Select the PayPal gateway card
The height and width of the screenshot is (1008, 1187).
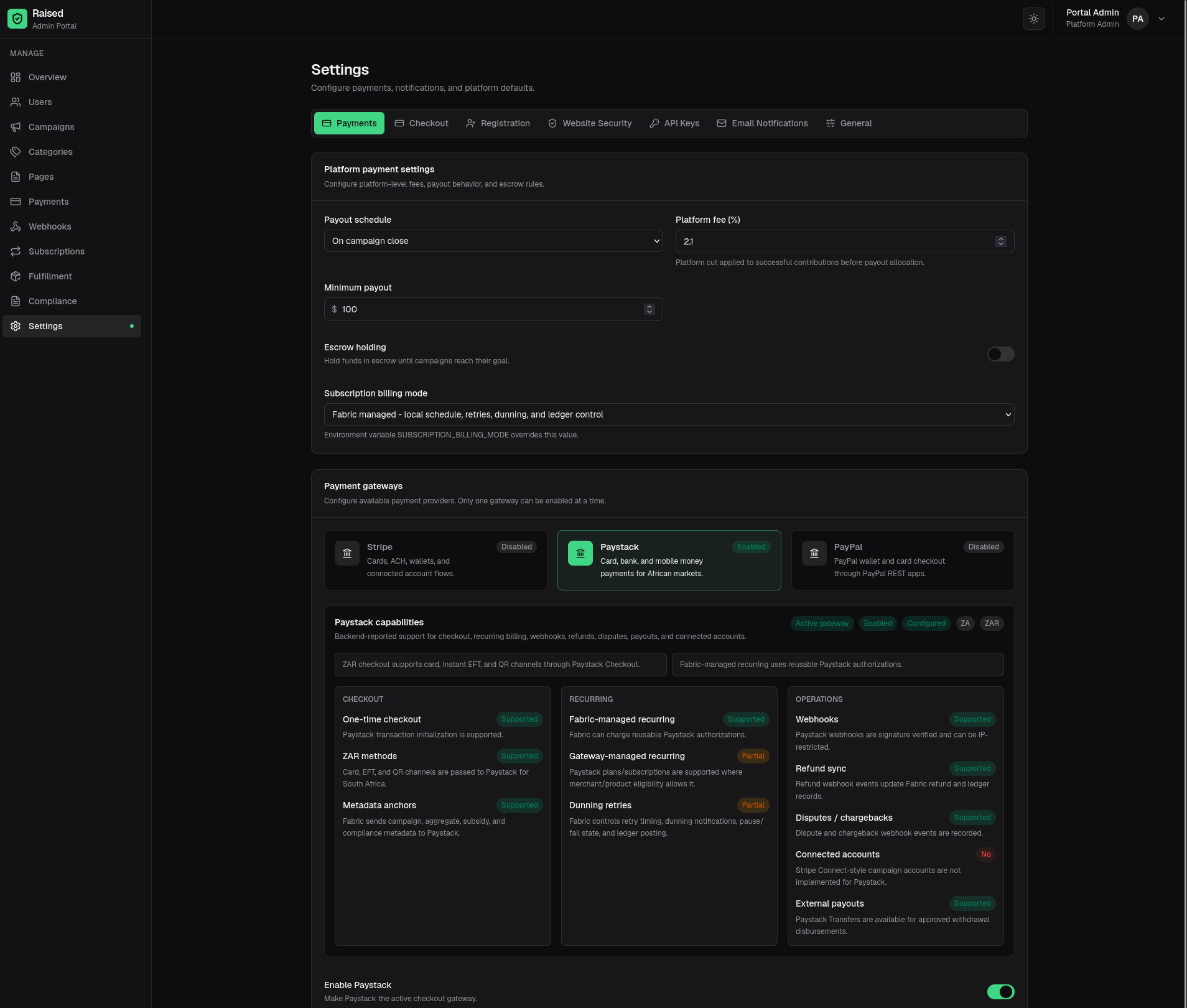(903, 560)
